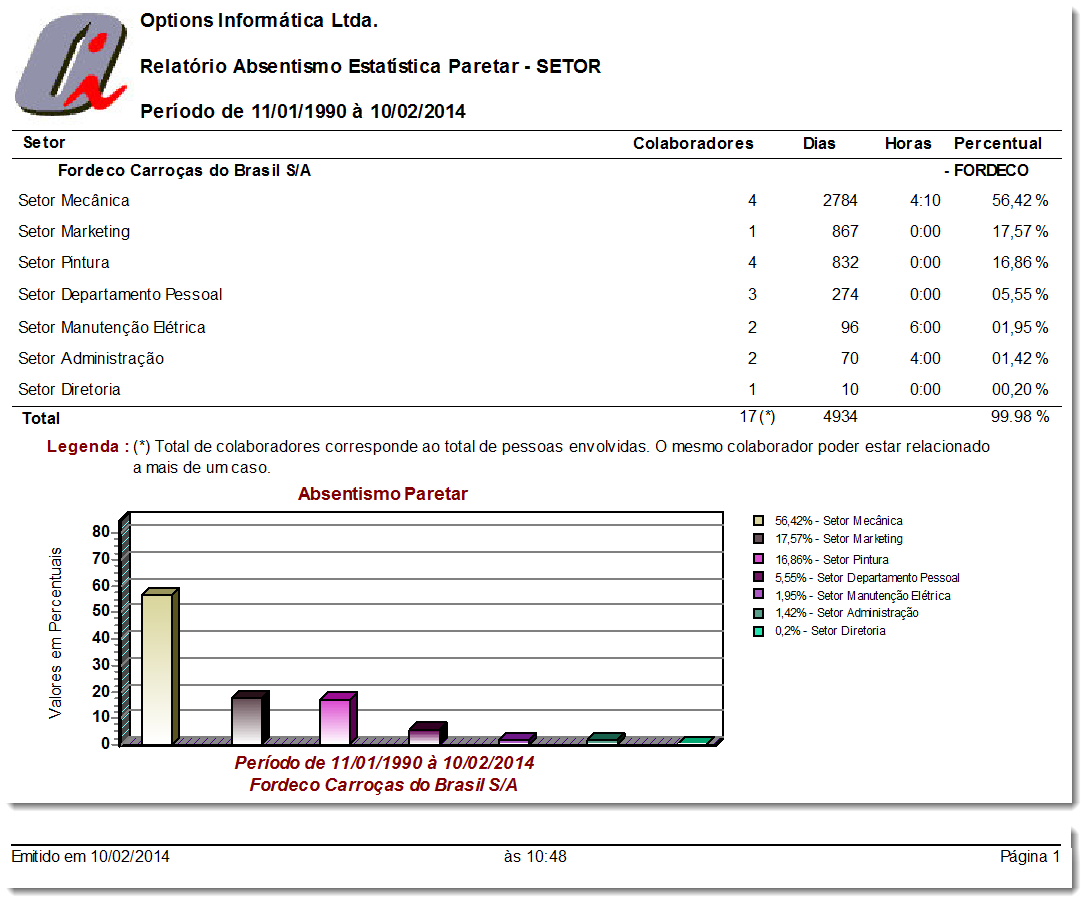Screen dimensions: 1087x903
Task: Click the hours value 4:10
Action: (925, 201)
